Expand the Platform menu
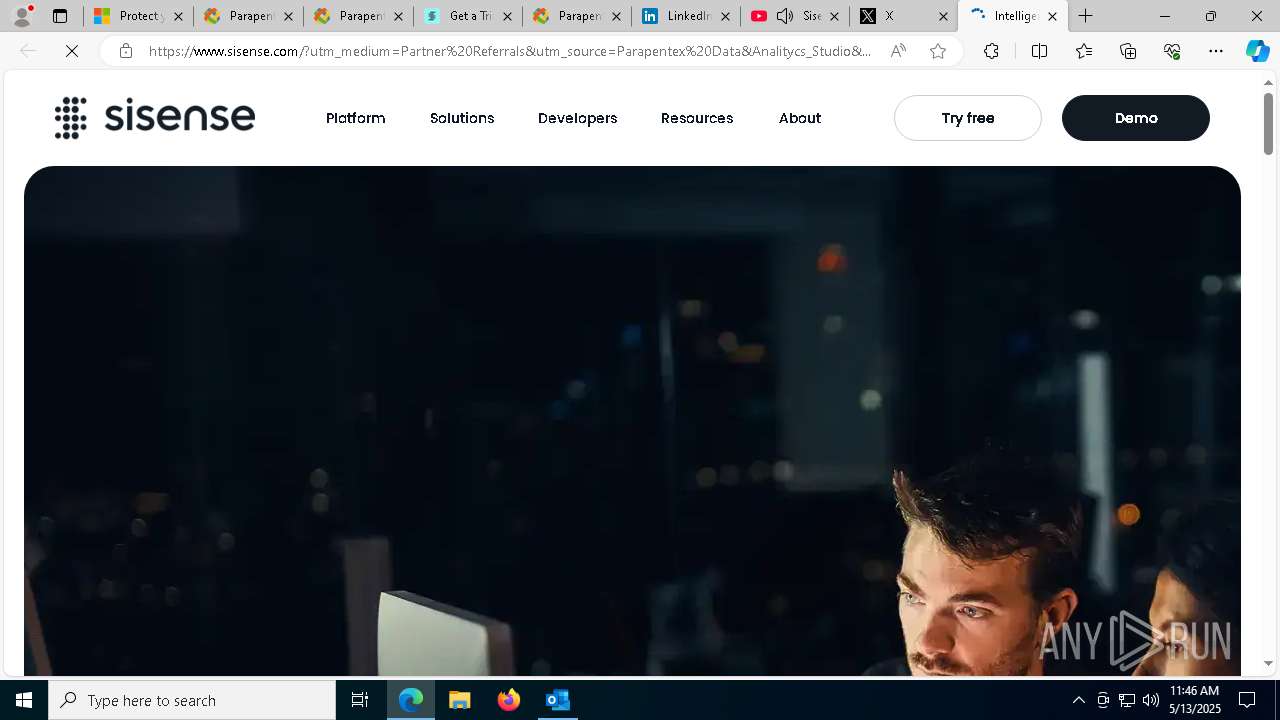The height and width of the screenshot is (720, 1280). pyautogui.click(x=356, y=118)
